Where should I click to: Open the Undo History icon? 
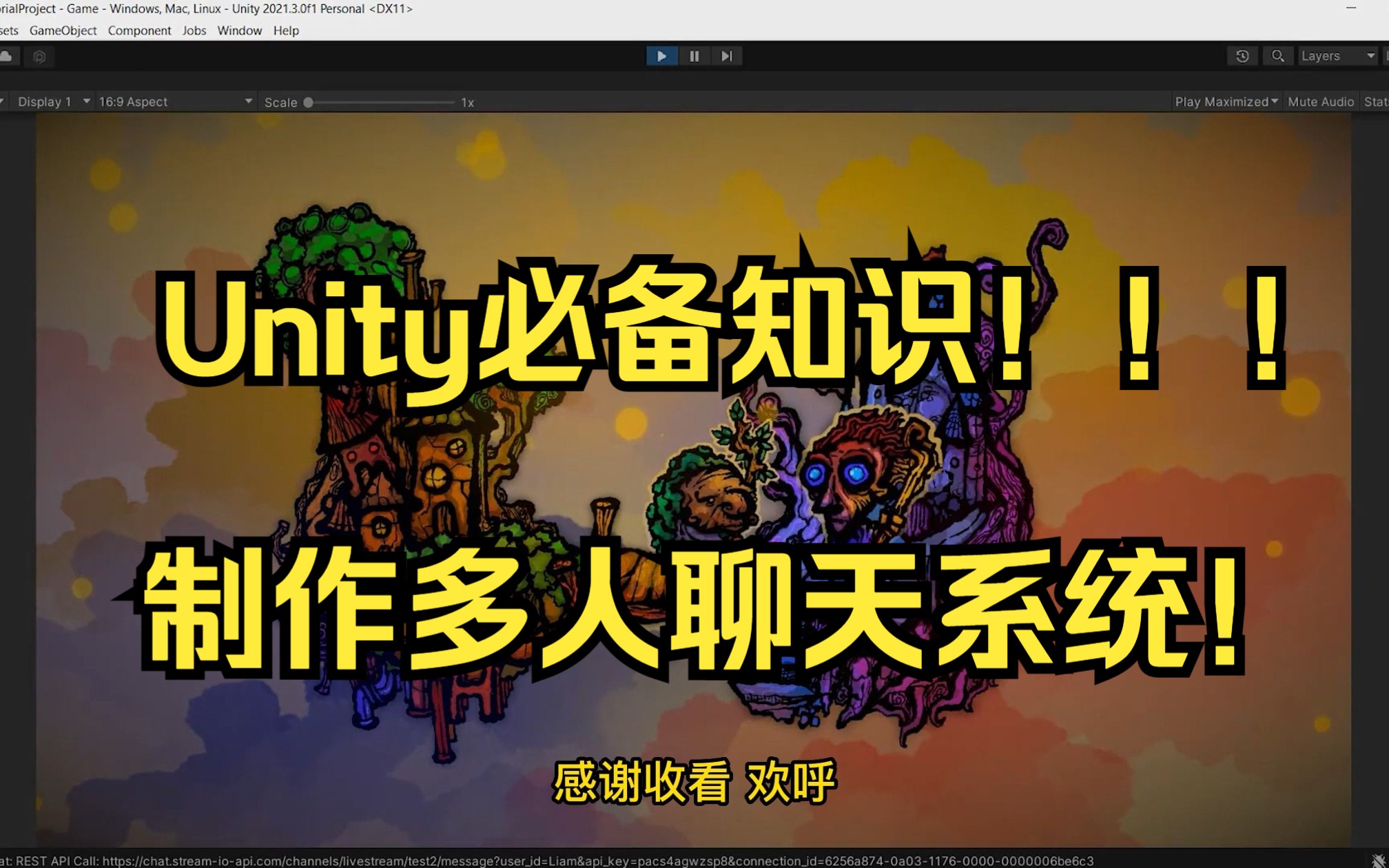coord(1242,56)
